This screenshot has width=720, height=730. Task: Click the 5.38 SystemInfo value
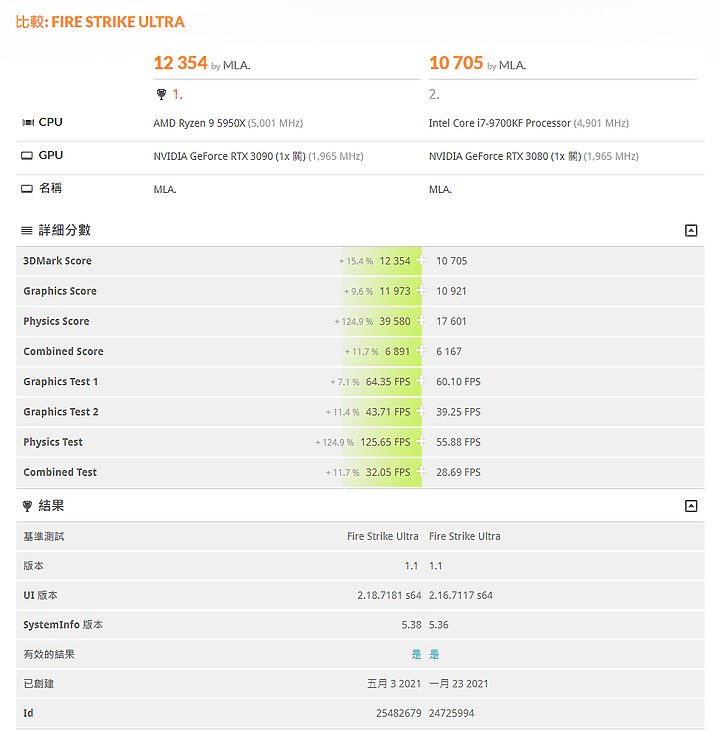[x=411, y=625]
